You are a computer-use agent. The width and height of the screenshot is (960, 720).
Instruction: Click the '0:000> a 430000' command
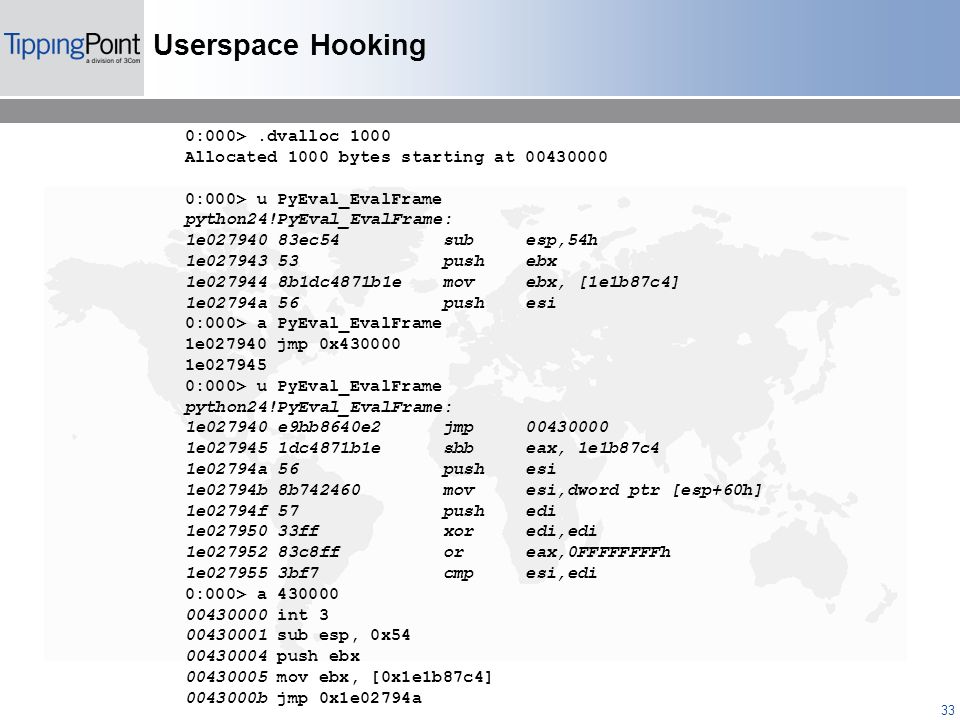click(261, 594)
